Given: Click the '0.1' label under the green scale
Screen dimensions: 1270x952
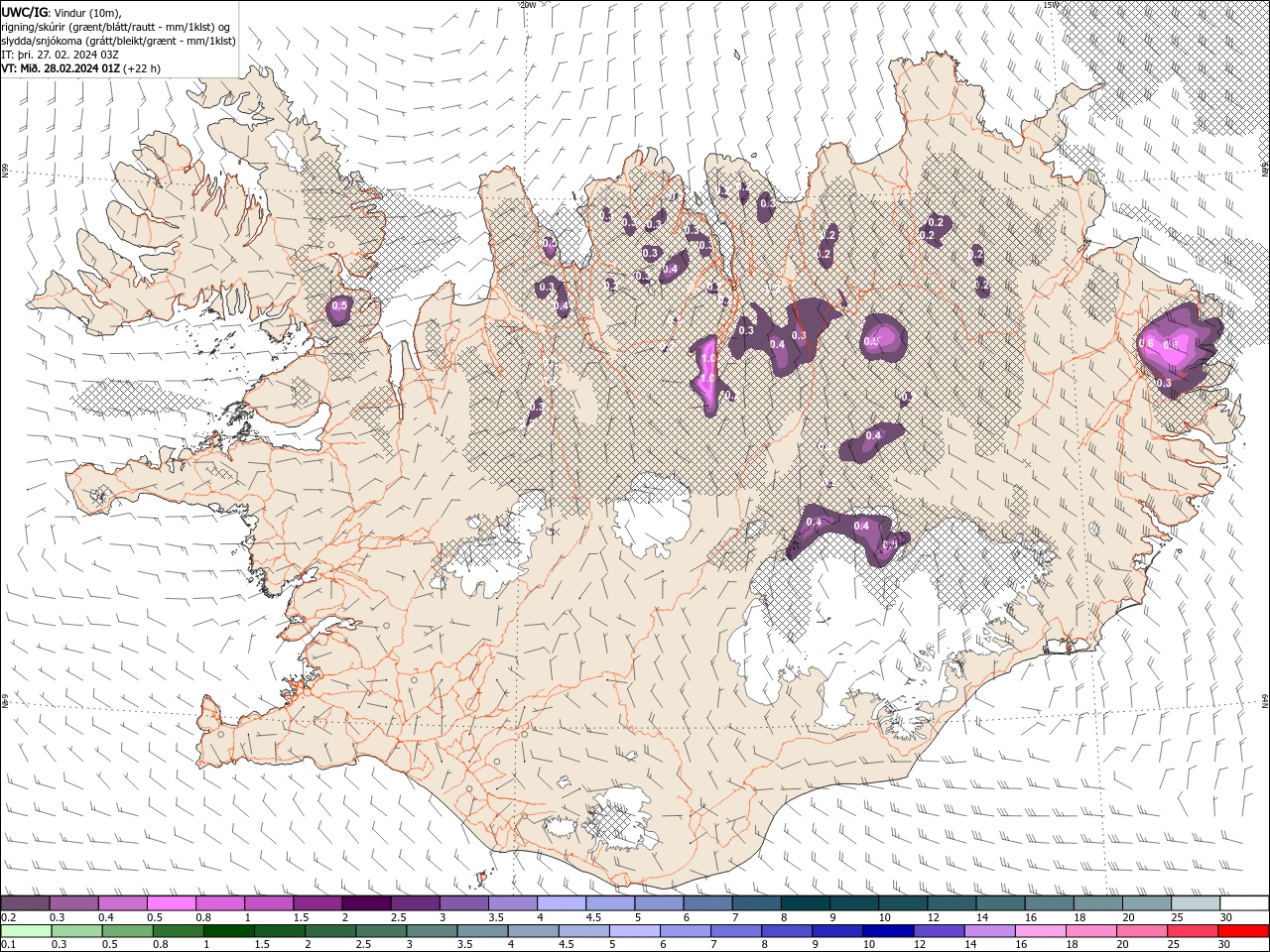Looking at the screenshot, I should (7, 945).
